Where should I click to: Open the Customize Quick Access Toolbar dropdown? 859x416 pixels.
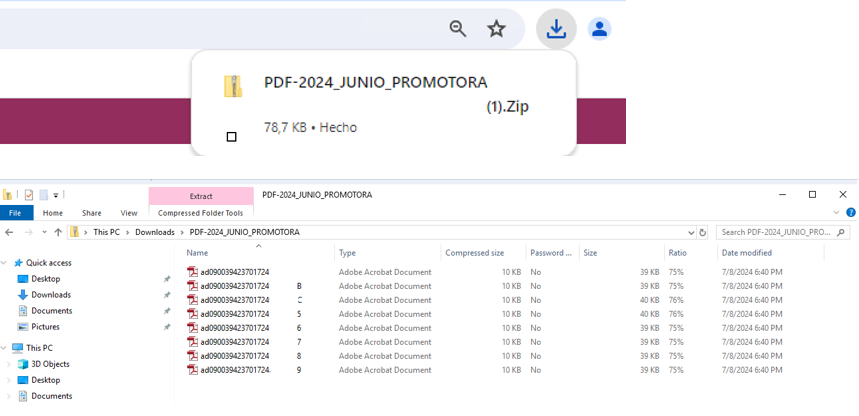[56, 195]
